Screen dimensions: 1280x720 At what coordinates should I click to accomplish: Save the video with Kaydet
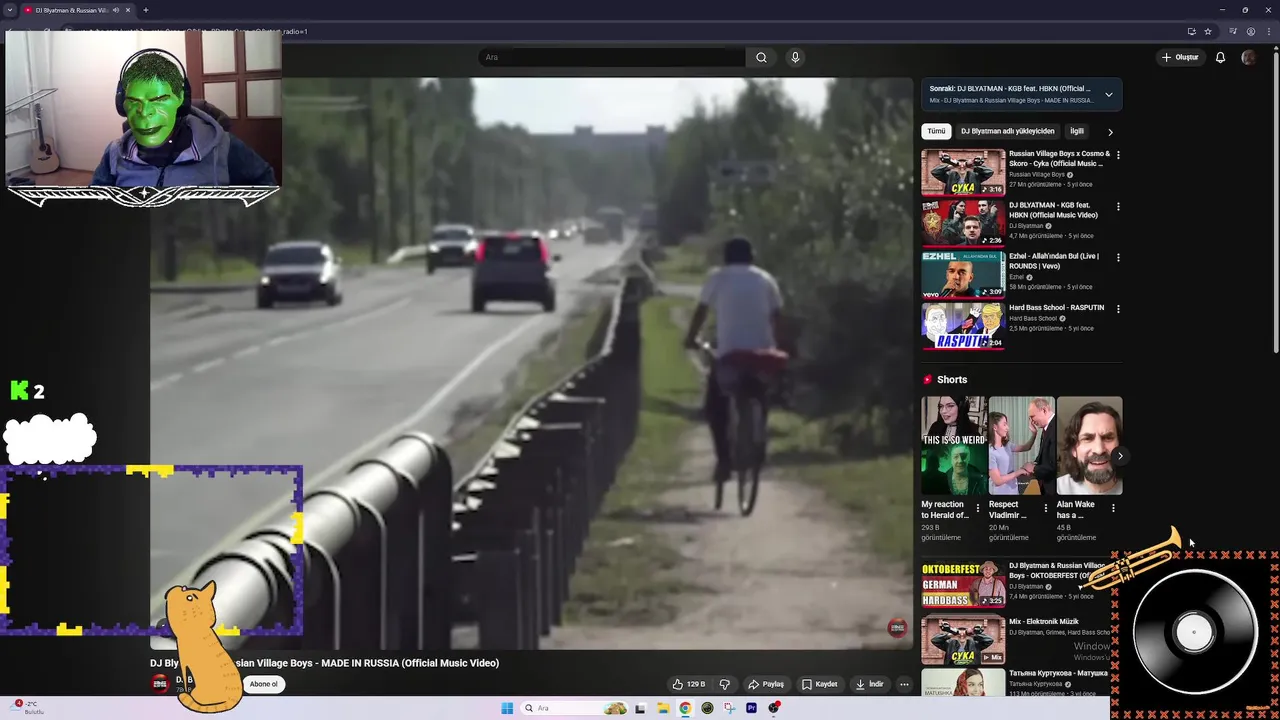pos(820,684)
